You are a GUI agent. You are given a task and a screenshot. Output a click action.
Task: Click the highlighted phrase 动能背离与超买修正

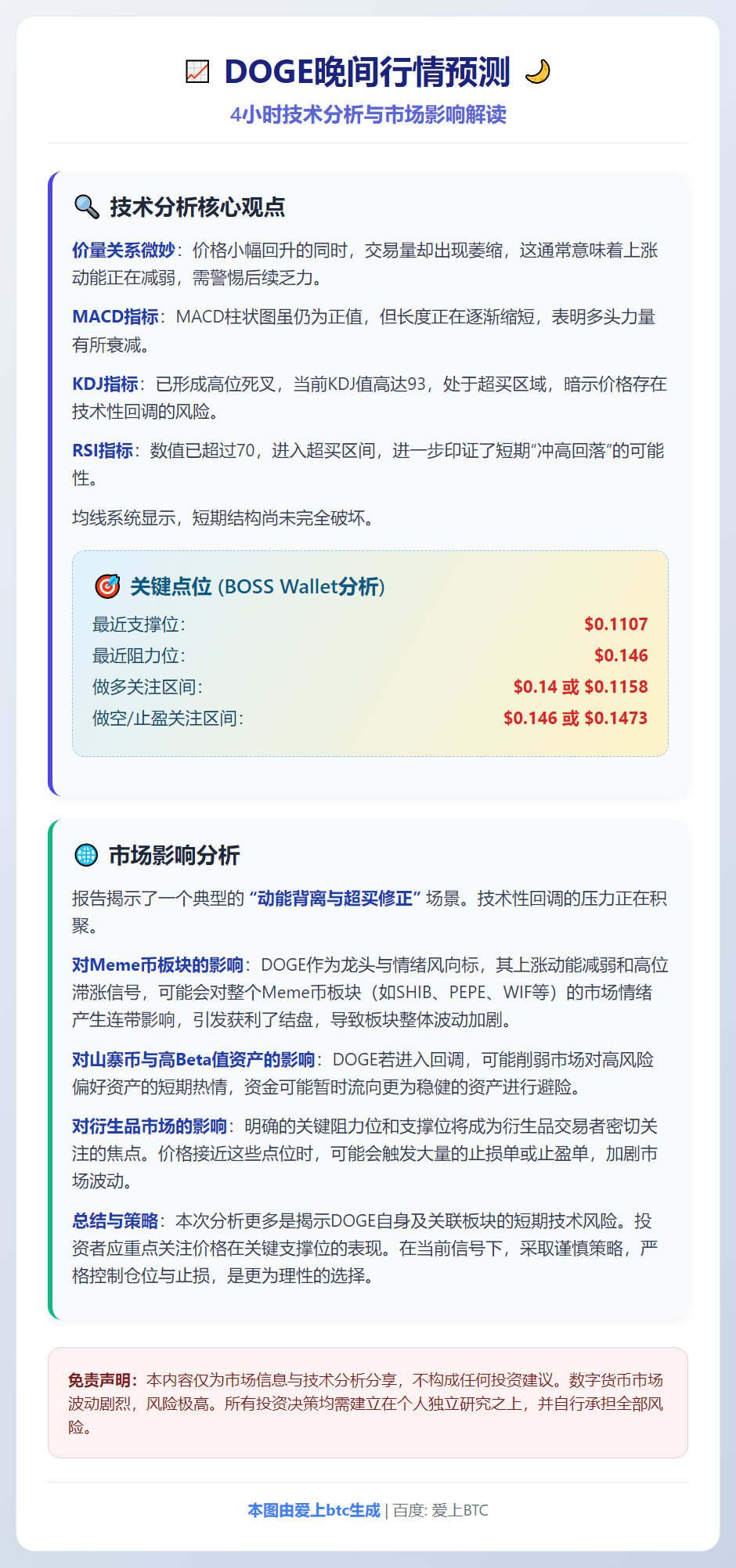coord(334,899)
